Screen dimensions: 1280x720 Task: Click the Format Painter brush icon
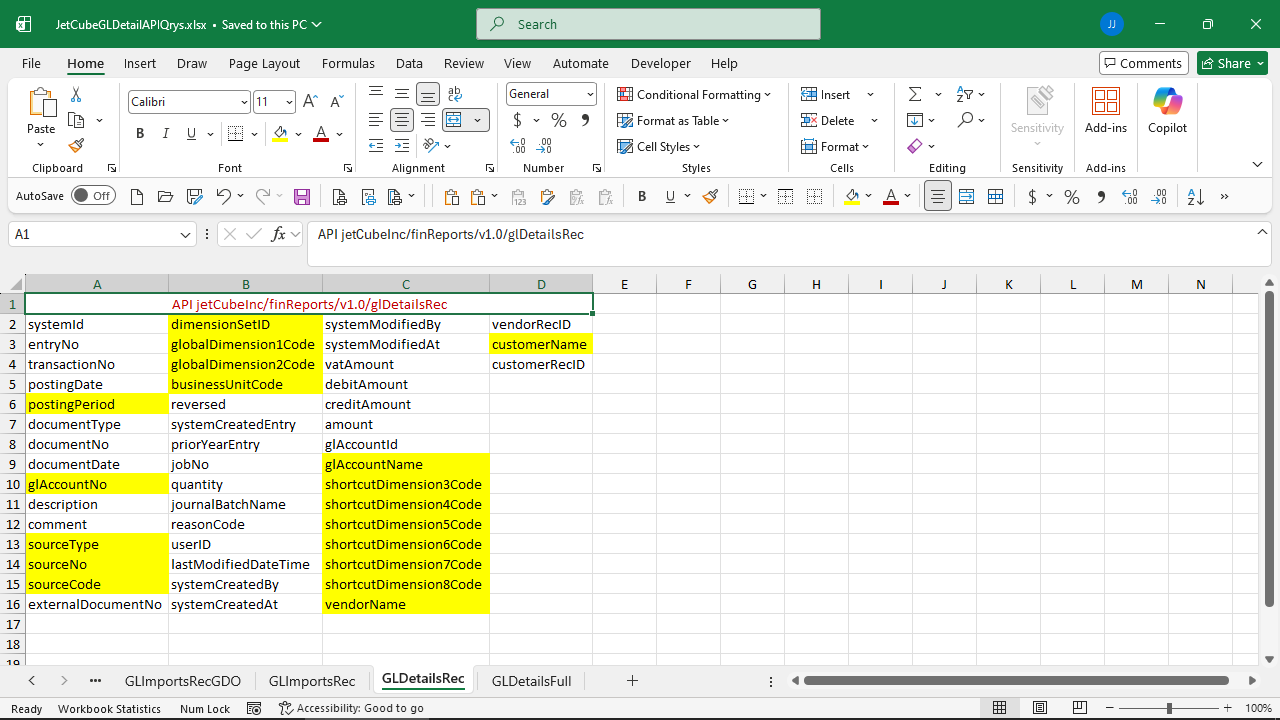76,146
